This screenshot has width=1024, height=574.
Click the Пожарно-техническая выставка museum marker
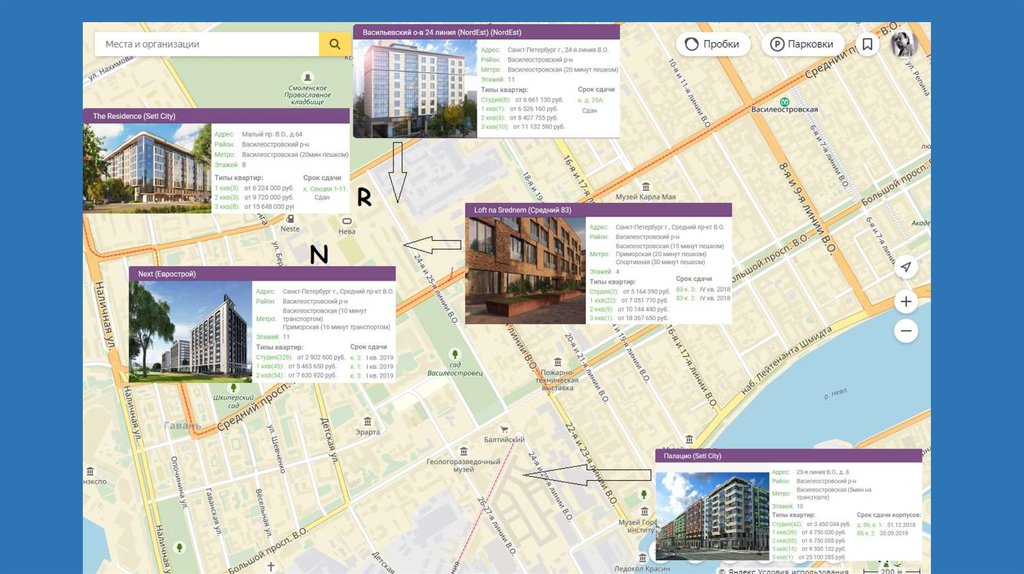click(x=558, y=362)
